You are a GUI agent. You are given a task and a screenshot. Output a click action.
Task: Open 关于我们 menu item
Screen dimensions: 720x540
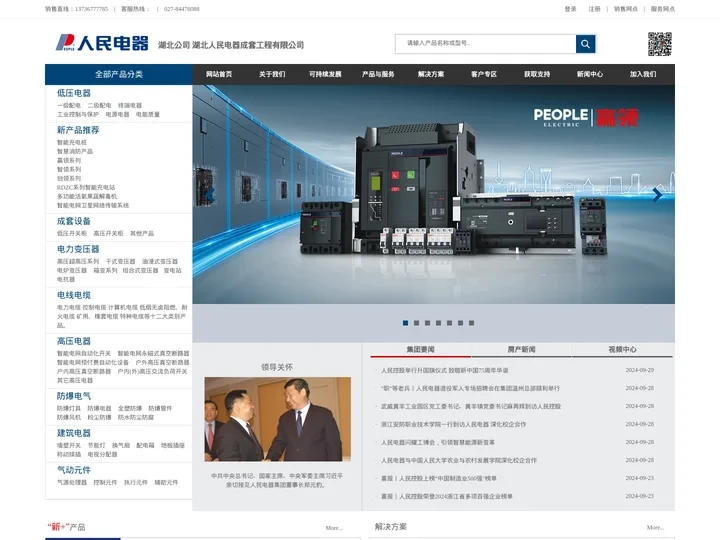pyautogui.click(x=272, y=74)
